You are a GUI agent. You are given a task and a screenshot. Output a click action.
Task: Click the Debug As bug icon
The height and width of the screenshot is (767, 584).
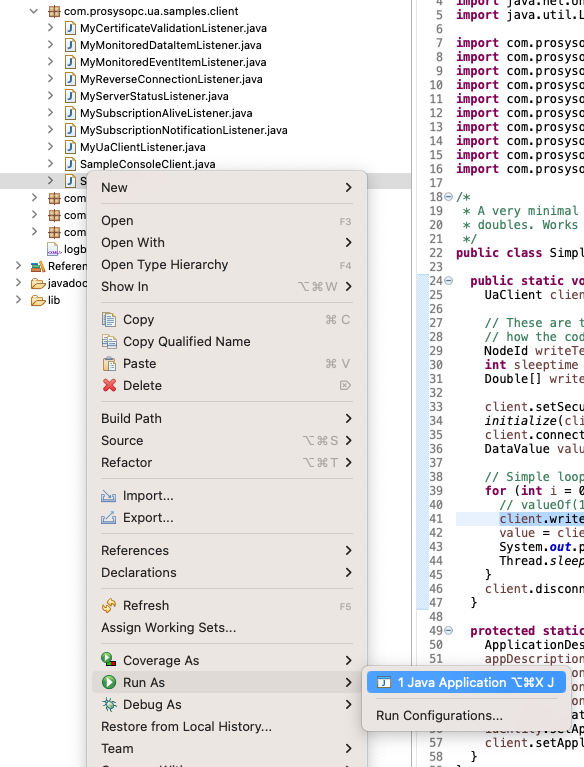coord(109,704)
